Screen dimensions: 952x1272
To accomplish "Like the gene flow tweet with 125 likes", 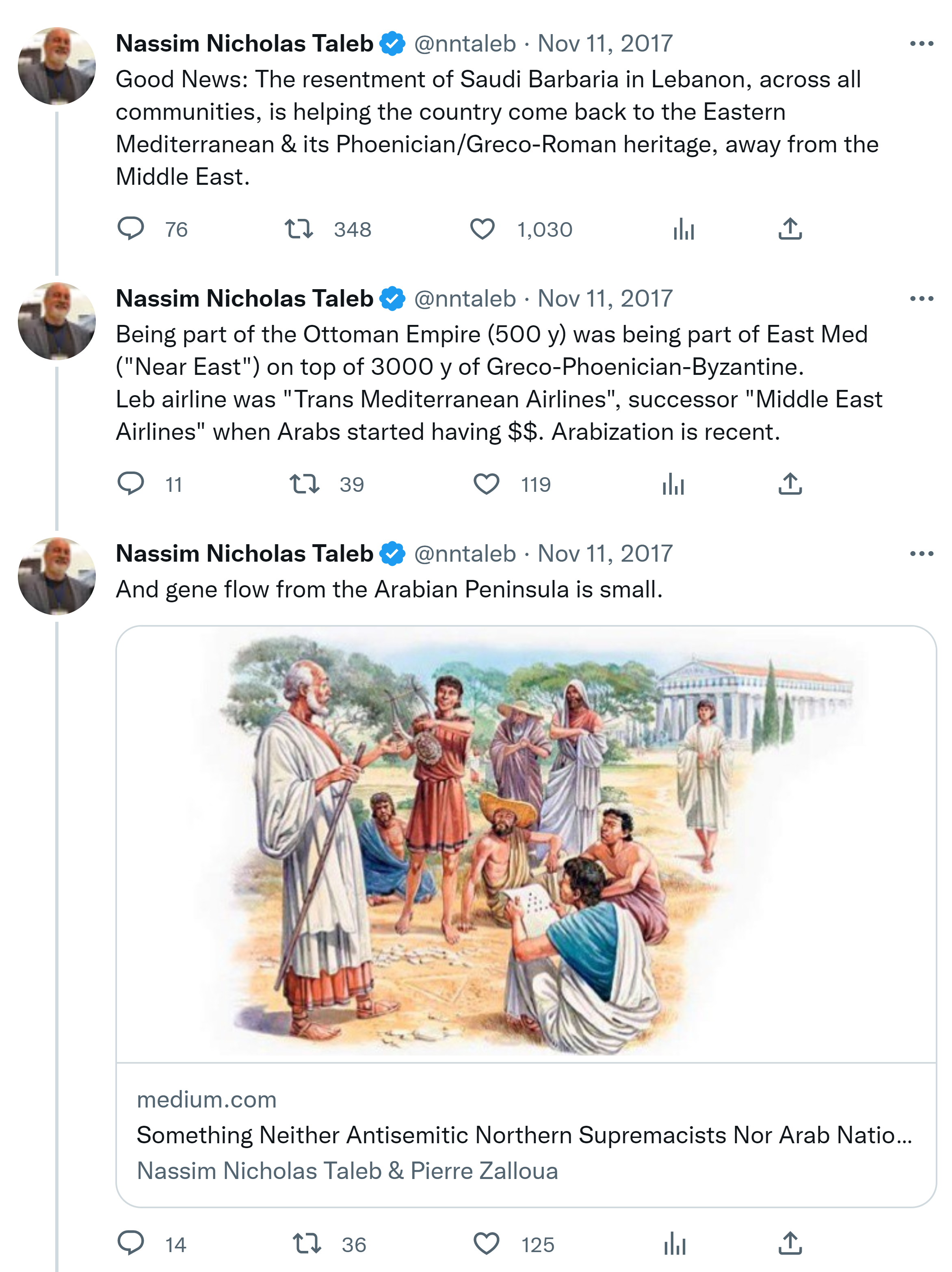I will [x=486, y=1244].
